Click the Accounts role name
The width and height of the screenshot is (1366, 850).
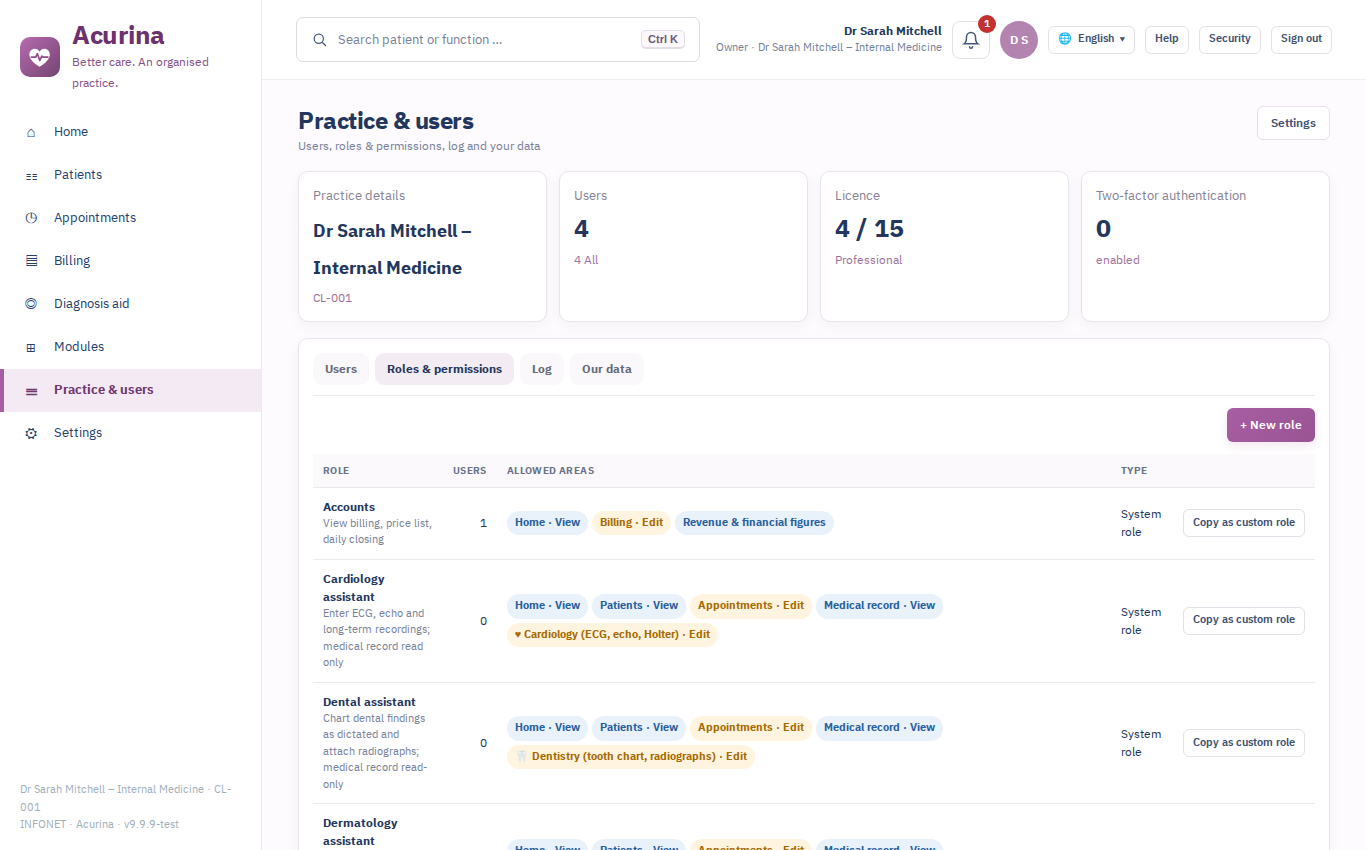pyautogui.click(x=349, y=507)
